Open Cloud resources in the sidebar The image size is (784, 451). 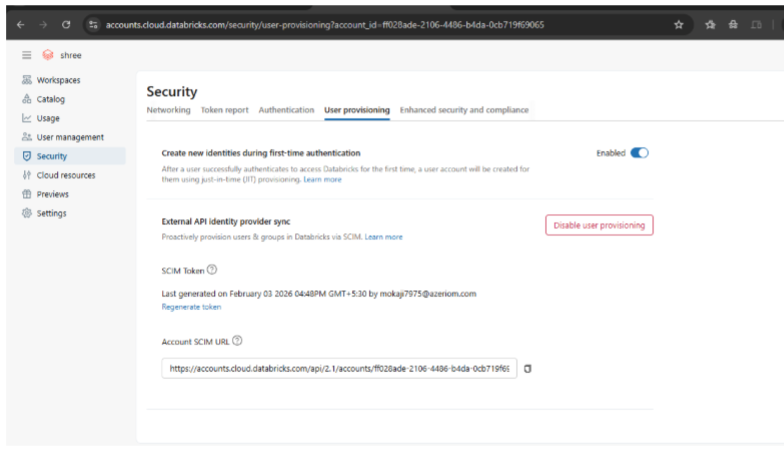click(x=66, y=175)
